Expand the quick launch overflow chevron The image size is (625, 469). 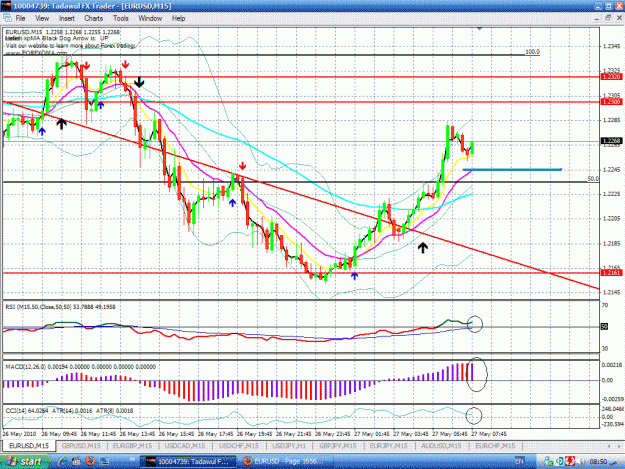pos(132,460)
